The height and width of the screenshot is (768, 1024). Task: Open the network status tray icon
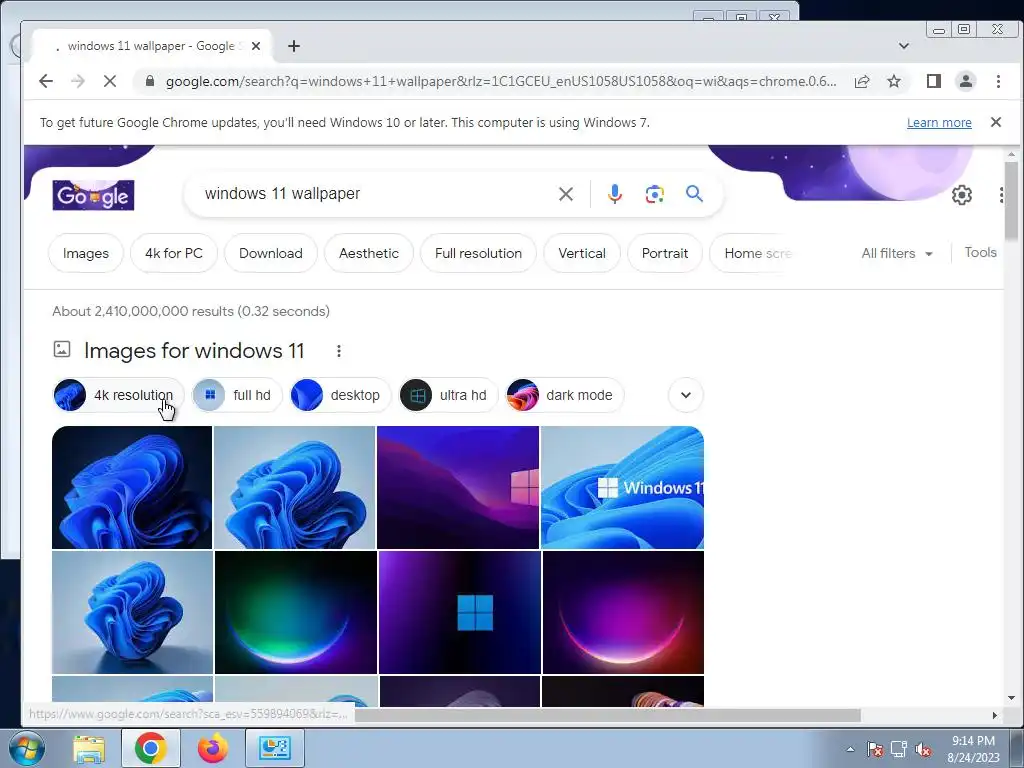(899, 749)
